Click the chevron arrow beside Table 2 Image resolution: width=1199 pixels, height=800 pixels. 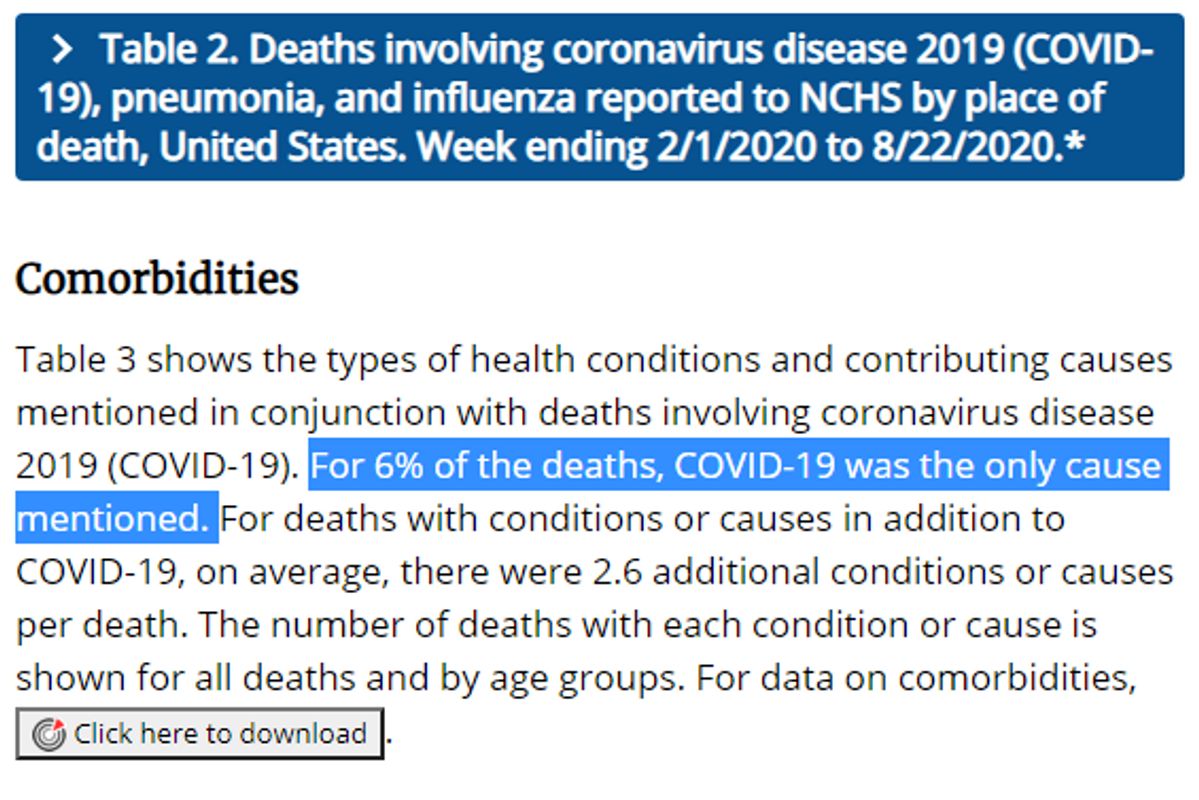[62, 49]
